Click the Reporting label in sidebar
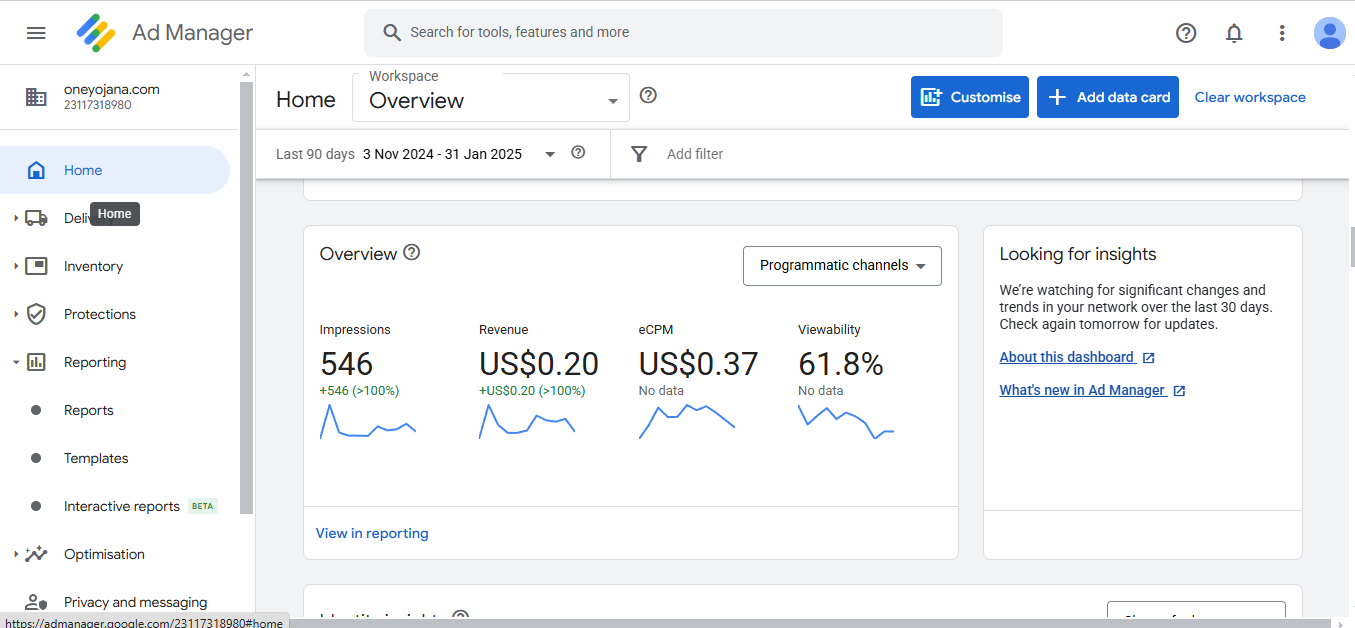This screenshot has width=1355, height=628. 95,362
